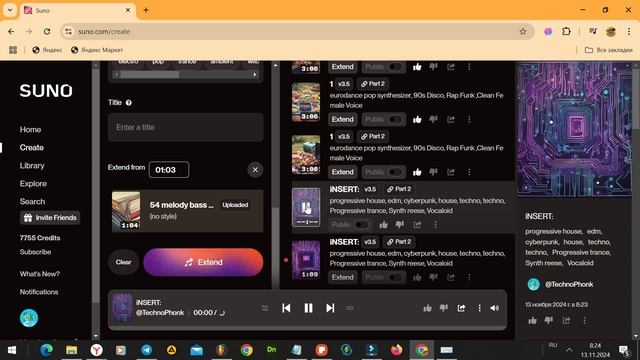The width and height of the screenshot is (640, 360).
Task: Click the Title help question icon
Action: point(129,103)
